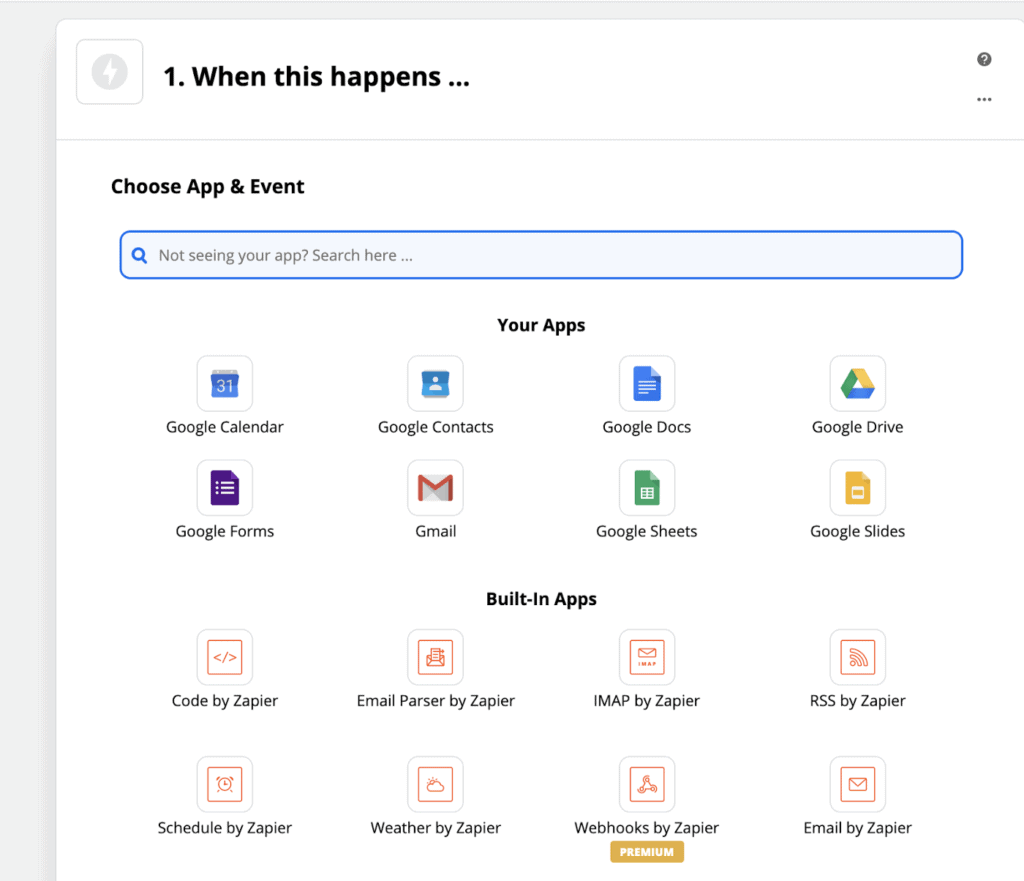This screenshot has height=881, width=1024.
Task: Click the 'Choose App & Event' heading
Action: (x=208, y=187)
